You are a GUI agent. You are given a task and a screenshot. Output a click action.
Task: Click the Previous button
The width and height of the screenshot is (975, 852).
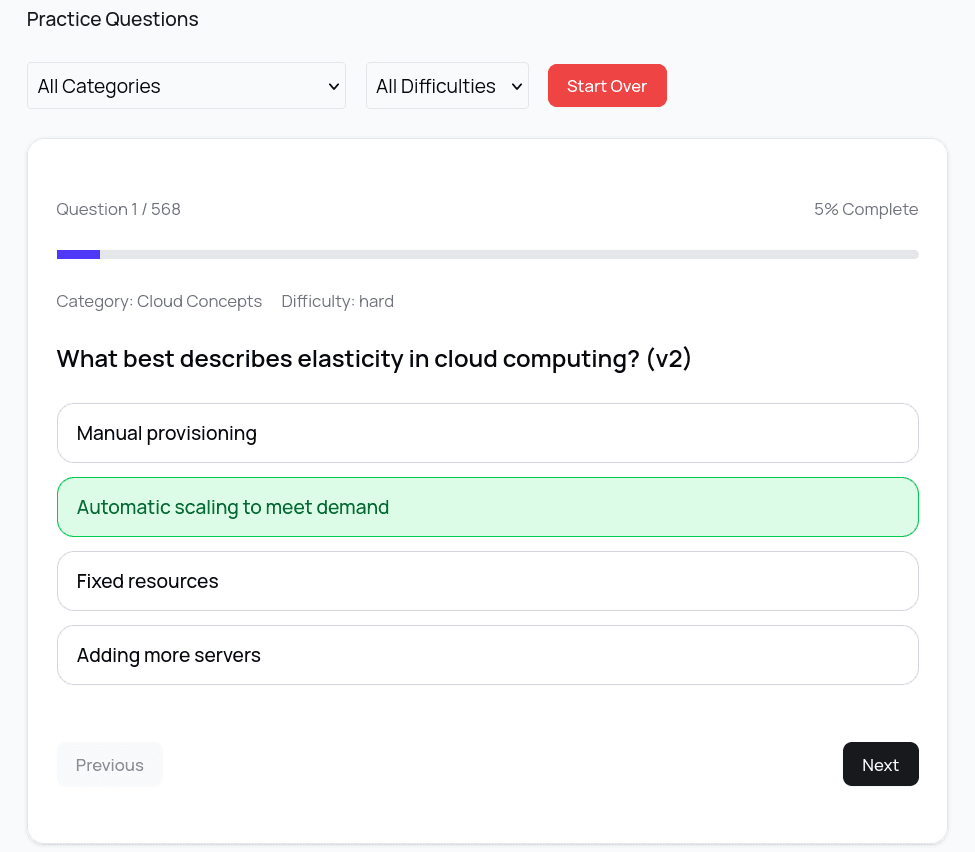coord(109,764)
